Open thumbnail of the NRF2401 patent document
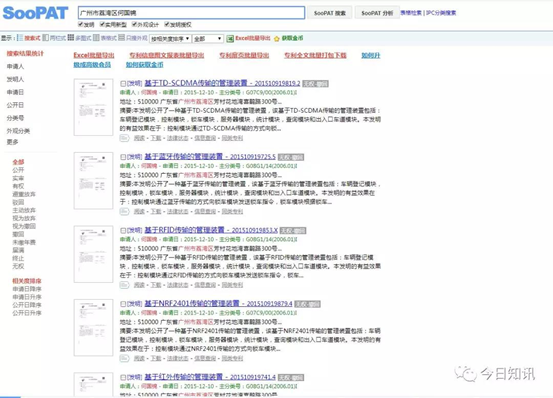 pyautogui.click(x=93, y=327)
